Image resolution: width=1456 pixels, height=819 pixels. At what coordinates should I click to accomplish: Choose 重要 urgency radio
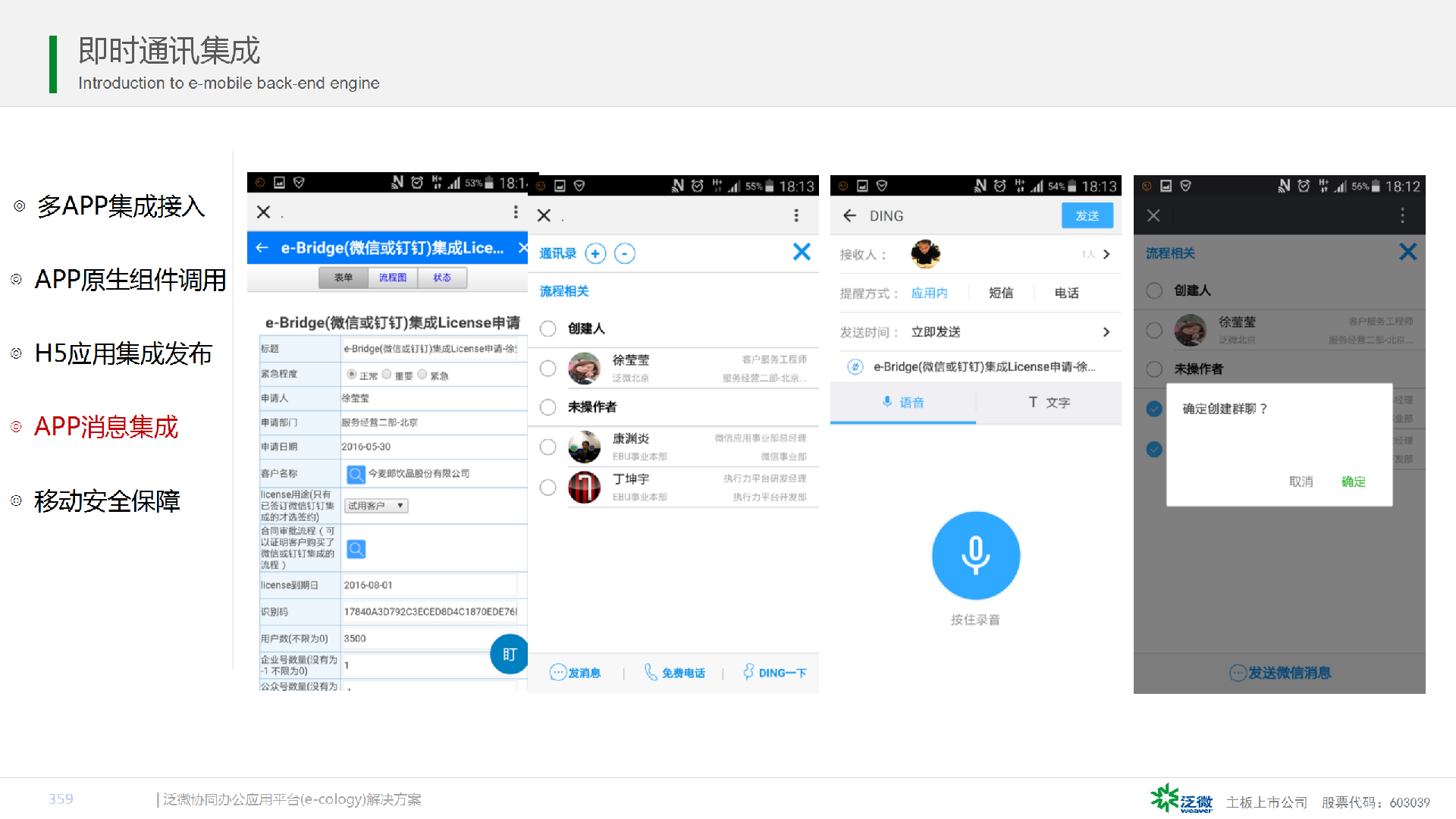click(x=387, y=375)
